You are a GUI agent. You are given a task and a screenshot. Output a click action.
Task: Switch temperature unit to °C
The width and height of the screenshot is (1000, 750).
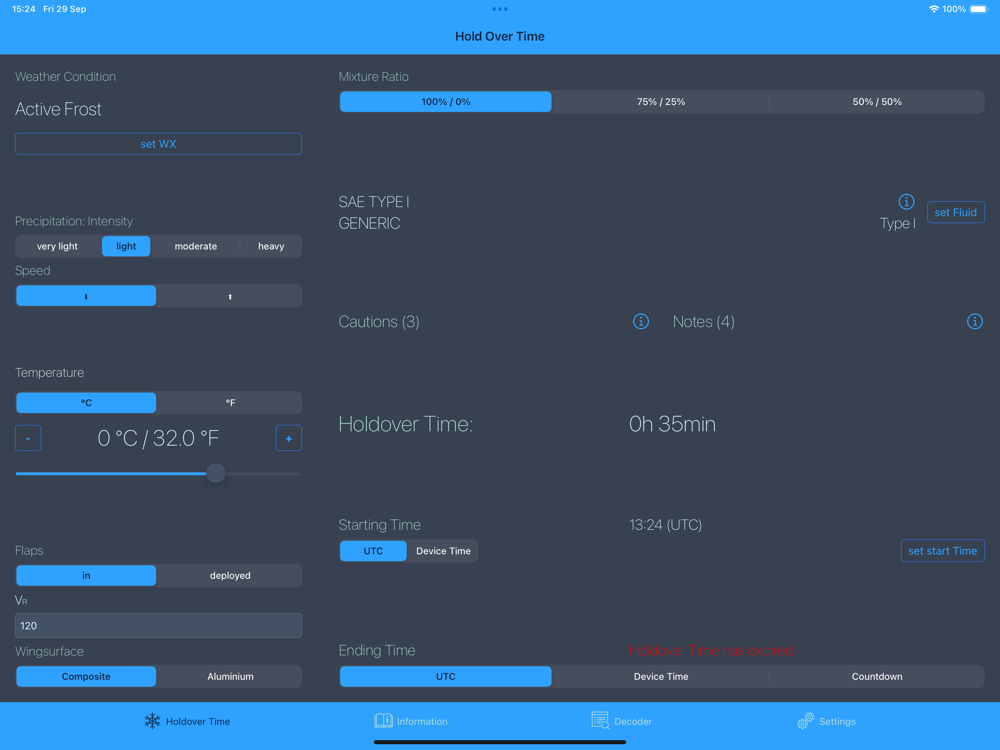pyautogui.click(x=86, y=403)
